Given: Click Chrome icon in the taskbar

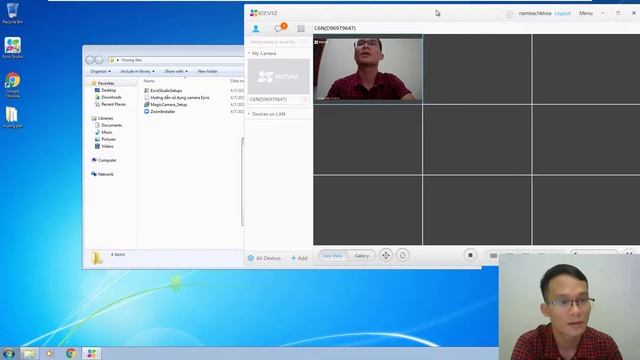Looking at the screenshot, I should click(x=71, y=353).
